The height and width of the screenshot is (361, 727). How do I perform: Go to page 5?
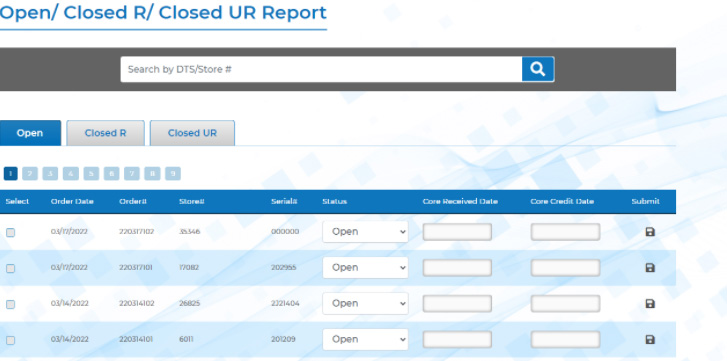point(91,174)
